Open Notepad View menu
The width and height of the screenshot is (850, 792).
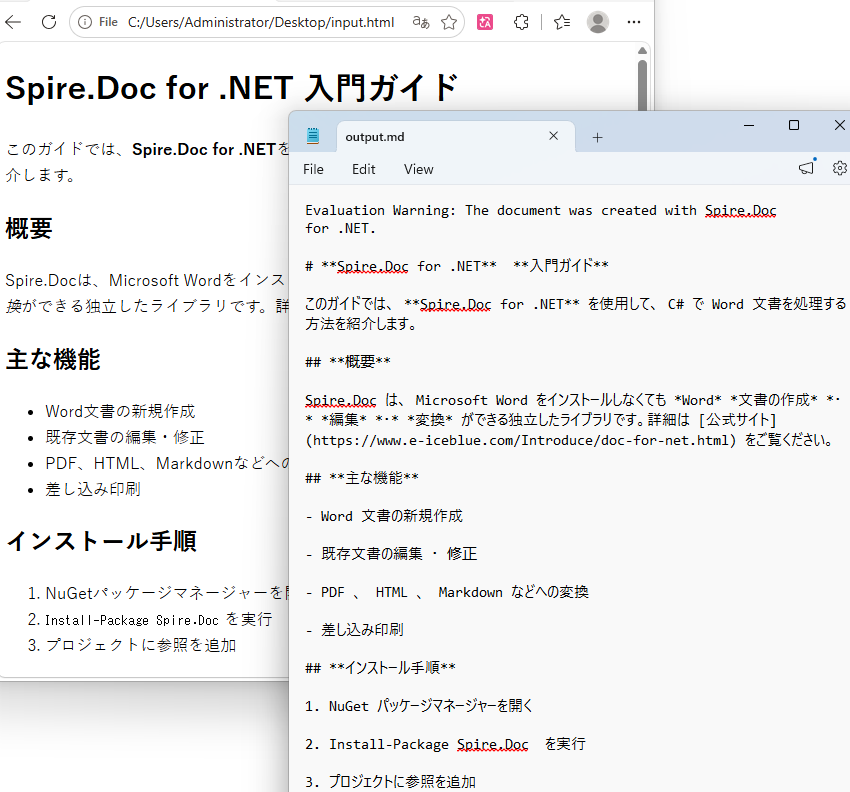[418, 170]
